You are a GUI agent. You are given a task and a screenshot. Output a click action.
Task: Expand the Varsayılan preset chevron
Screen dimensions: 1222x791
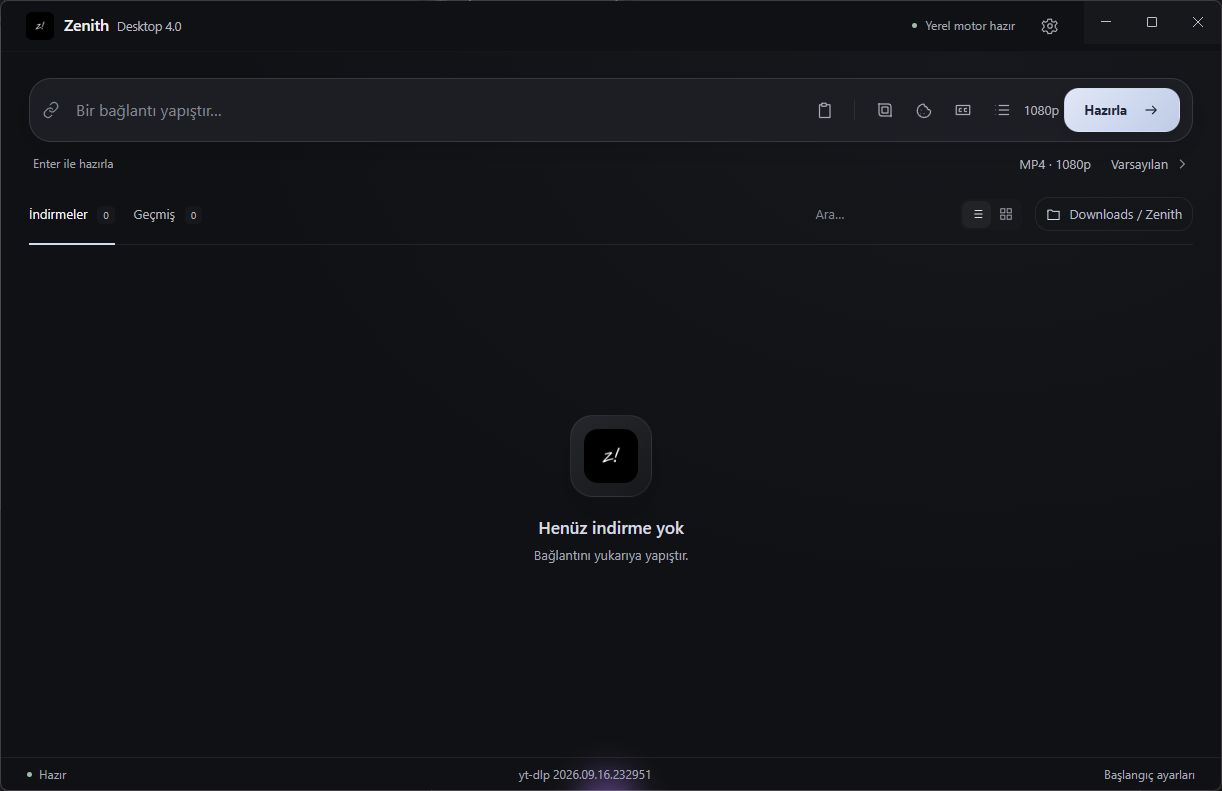[1183, 164]
